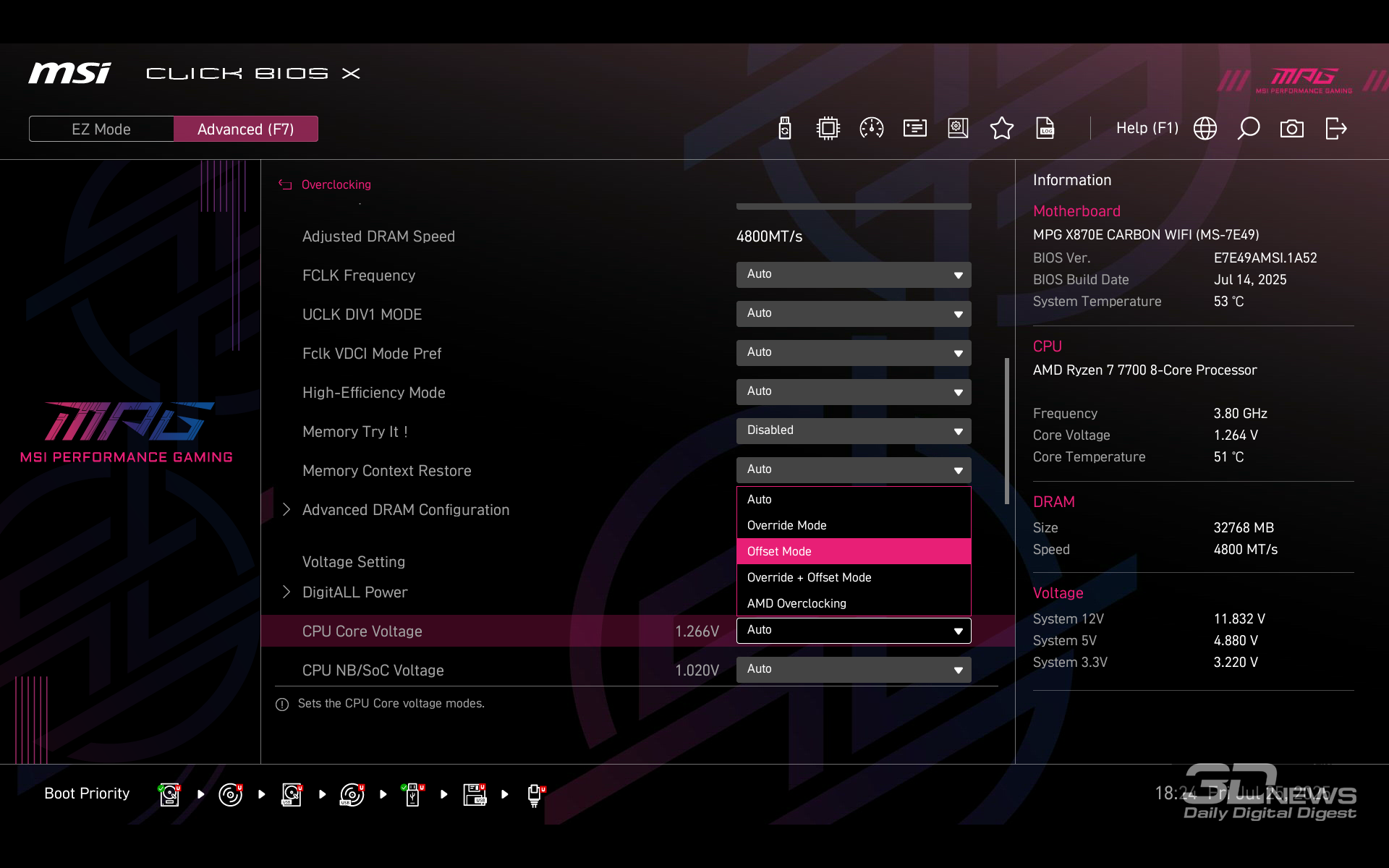Click the 3.80 GHz frequency value
The width and height of the screenshot is (1389, 868).
1240,414
